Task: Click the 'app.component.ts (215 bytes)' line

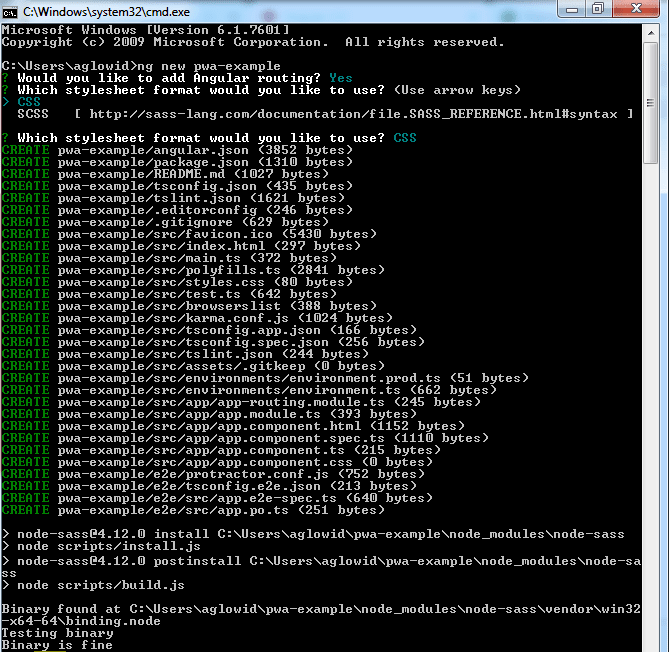Action: pos(221,450)
